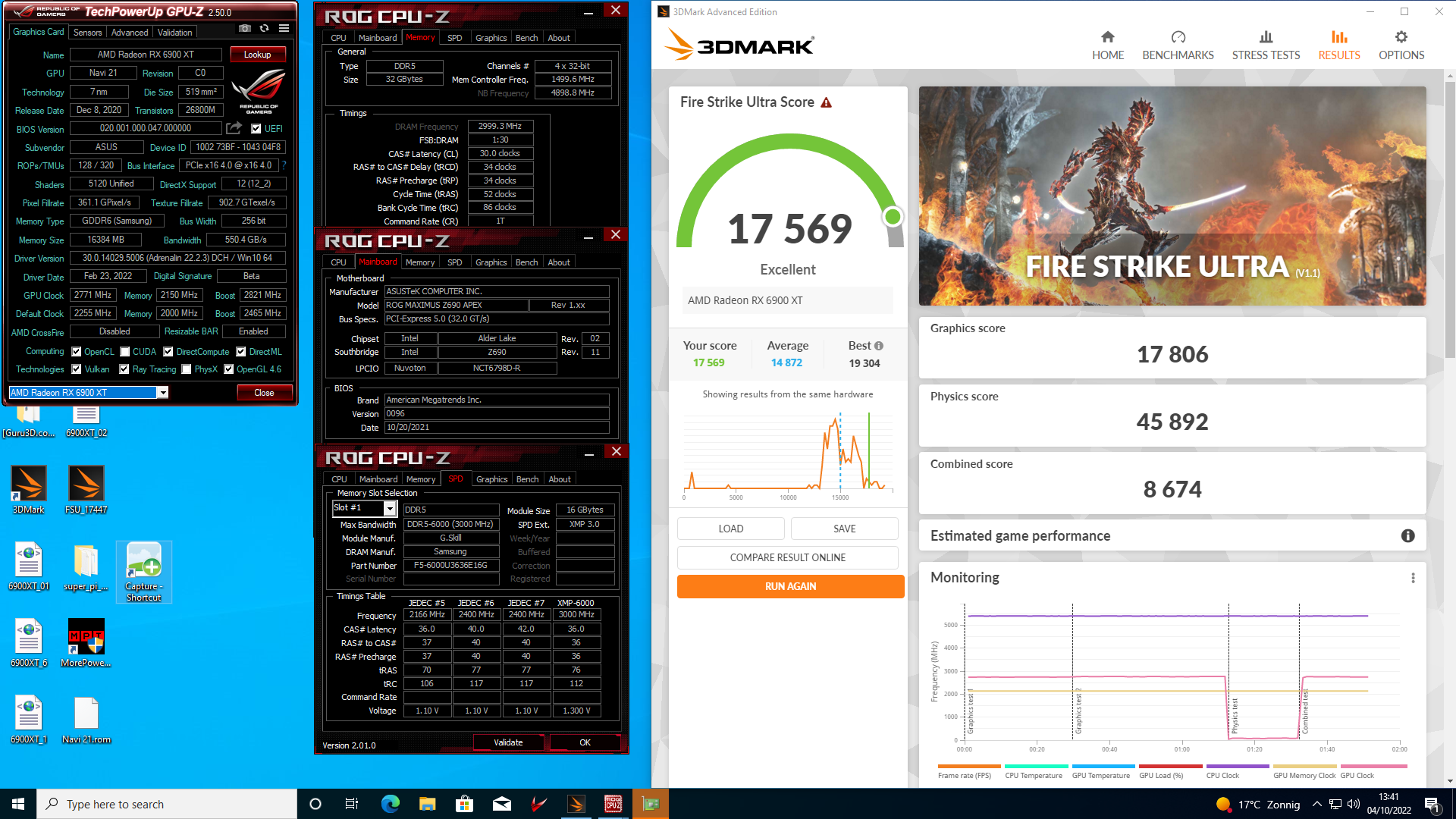Open the 3DMark HOME icon
Screen dimensions: 1456x819
tap(1108, 37)
